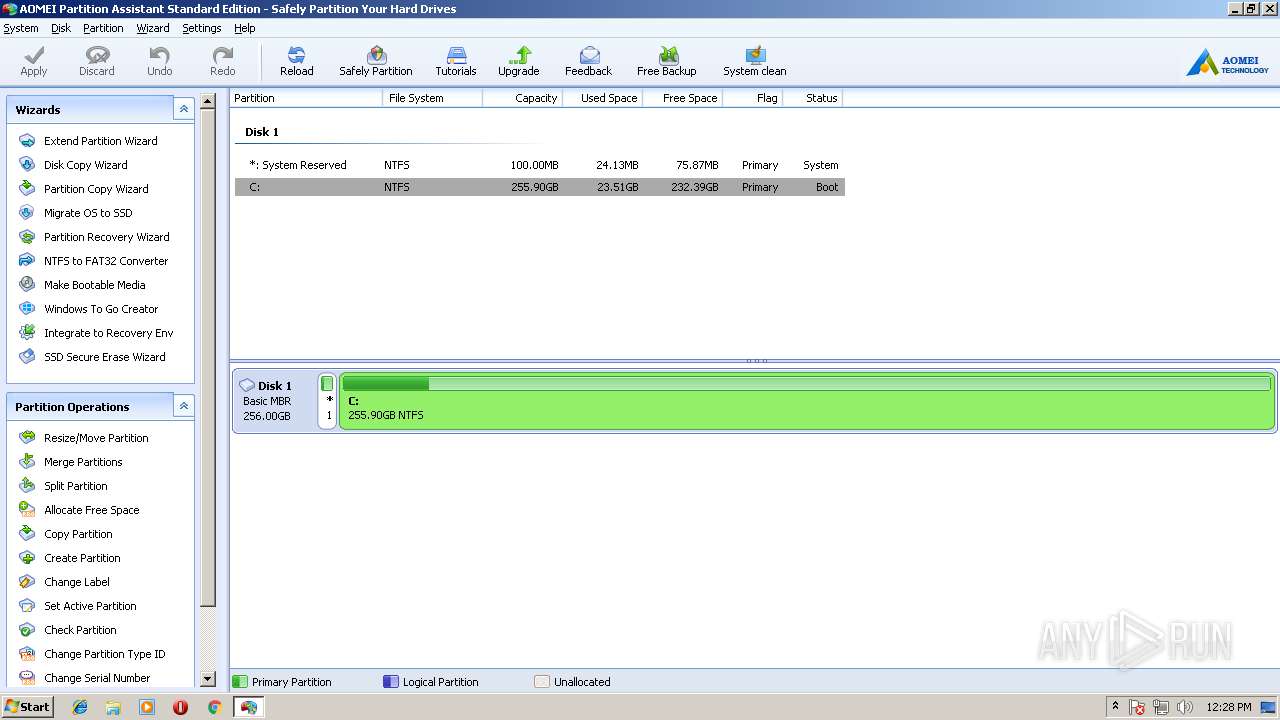Launch Internet Explorer from taskbar

(80, 707)
